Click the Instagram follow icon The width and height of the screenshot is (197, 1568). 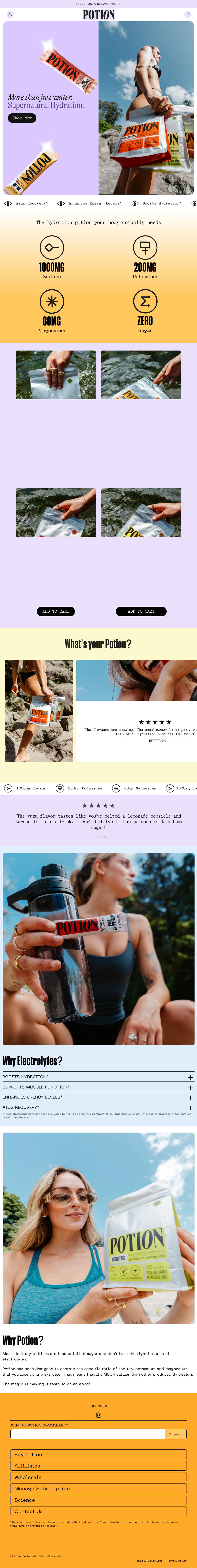point(98,1415)
